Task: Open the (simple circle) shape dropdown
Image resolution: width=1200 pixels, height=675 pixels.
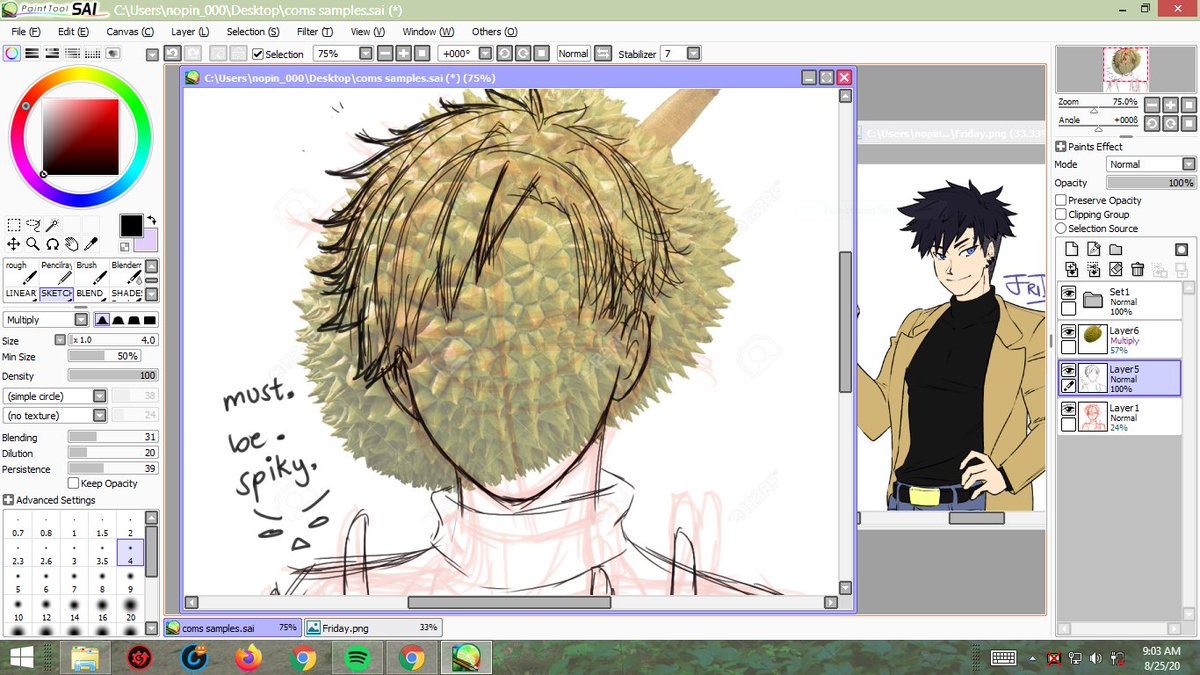Action: (x=99, y=396)
